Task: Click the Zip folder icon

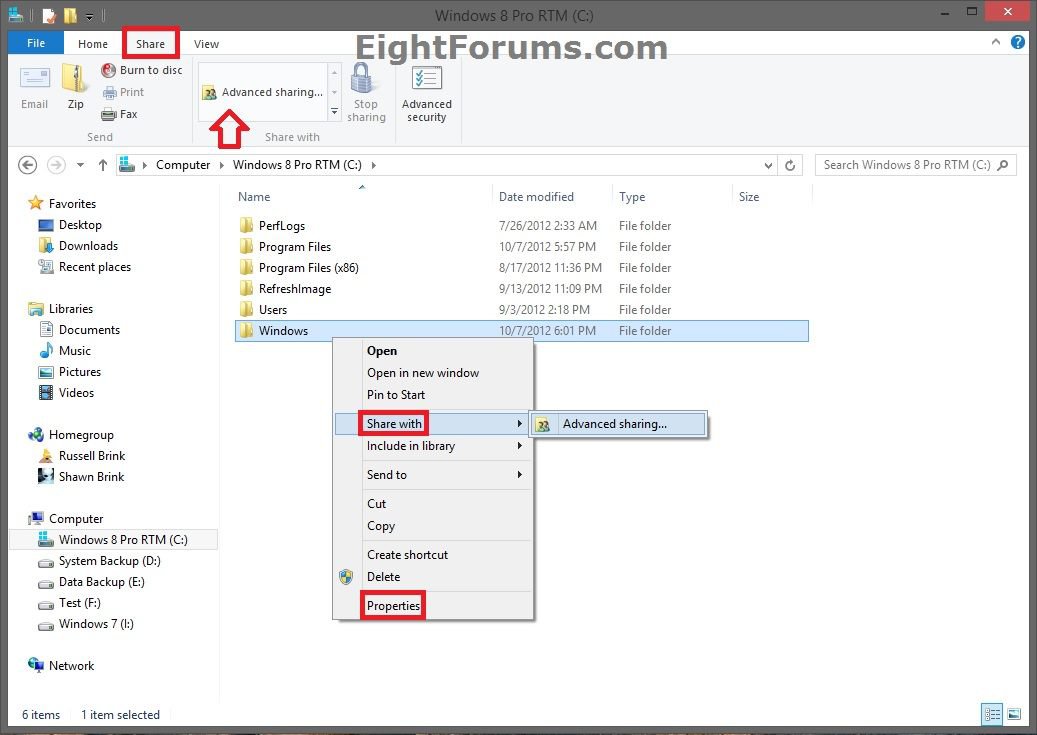Action: click(x=75, y=78)
